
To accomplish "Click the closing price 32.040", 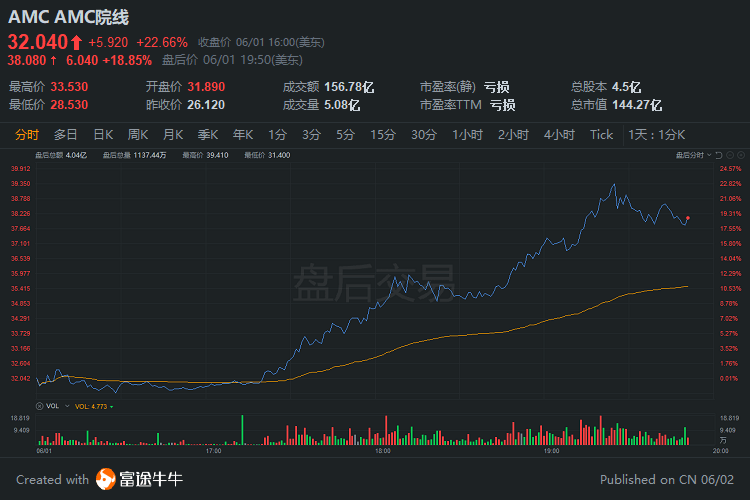I will coord(38,42).
